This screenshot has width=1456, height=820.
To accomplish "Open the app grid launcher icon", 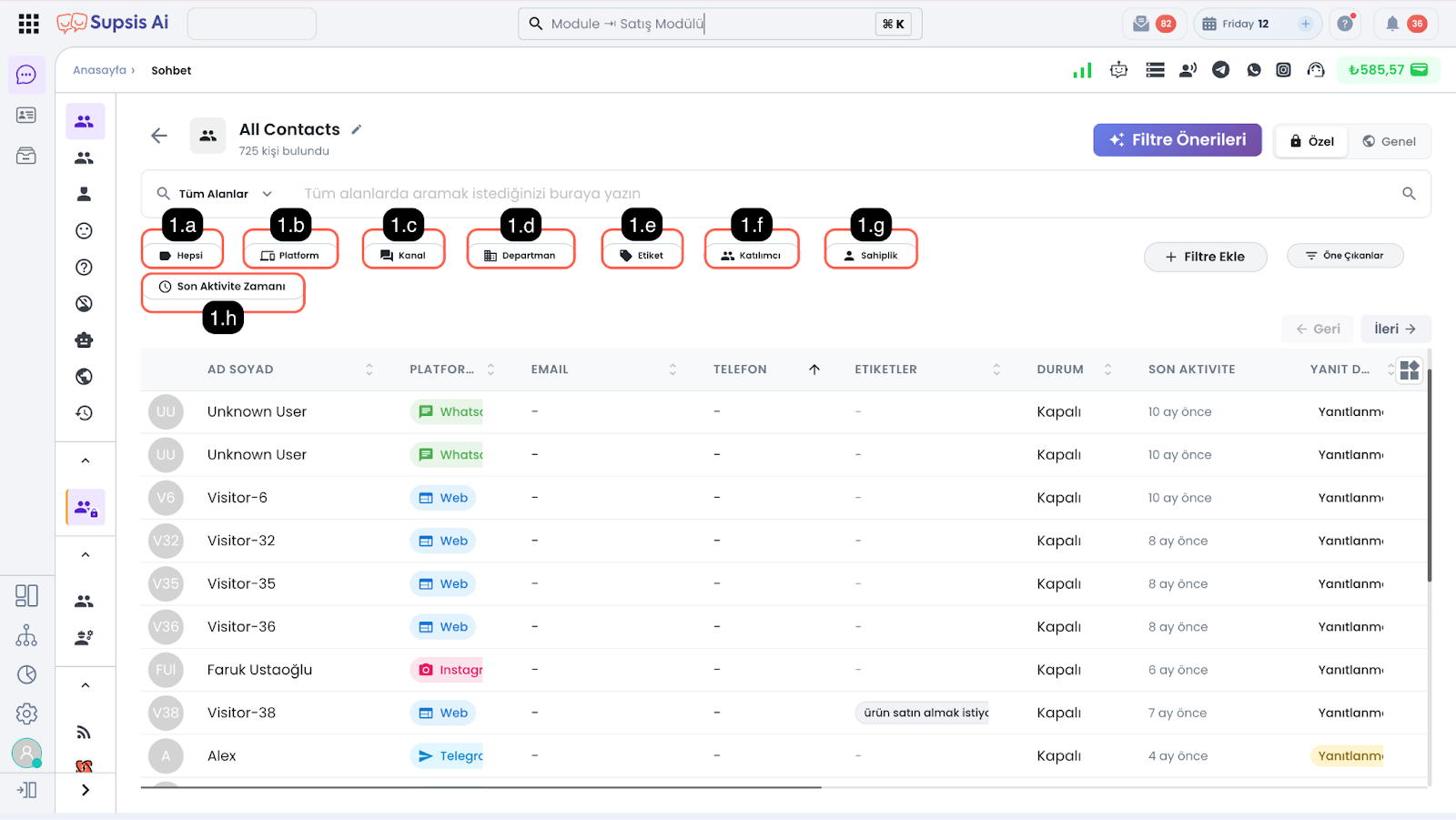I will pos(28,24).
